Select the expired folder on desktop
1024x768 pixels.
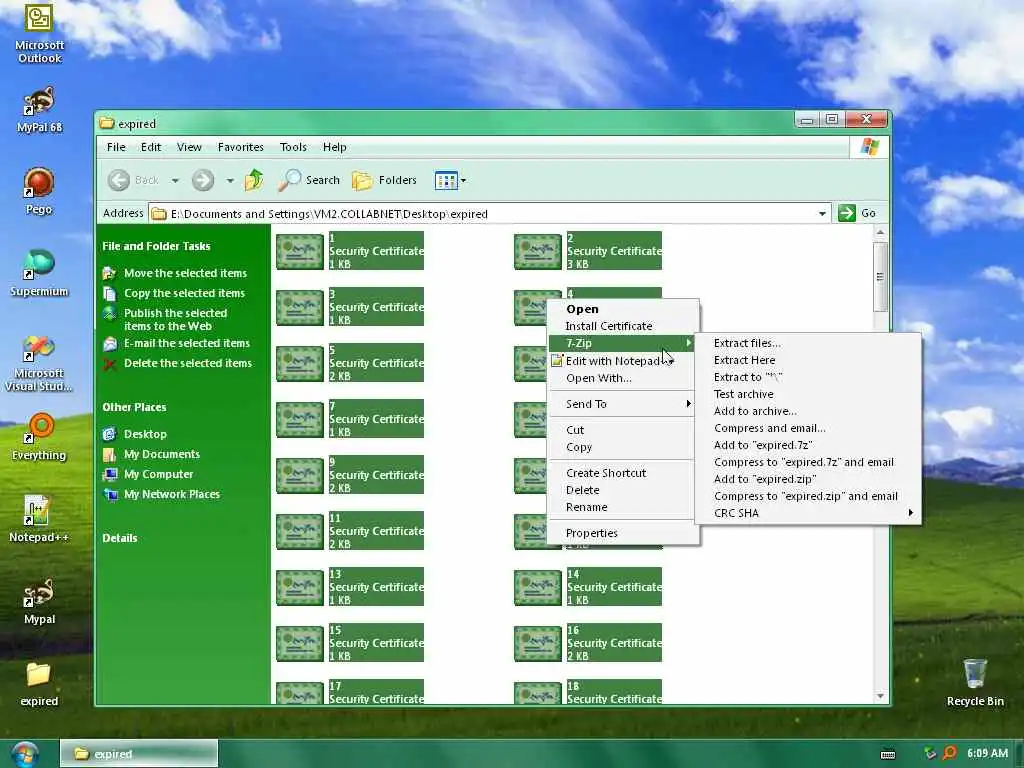(39, 683)
